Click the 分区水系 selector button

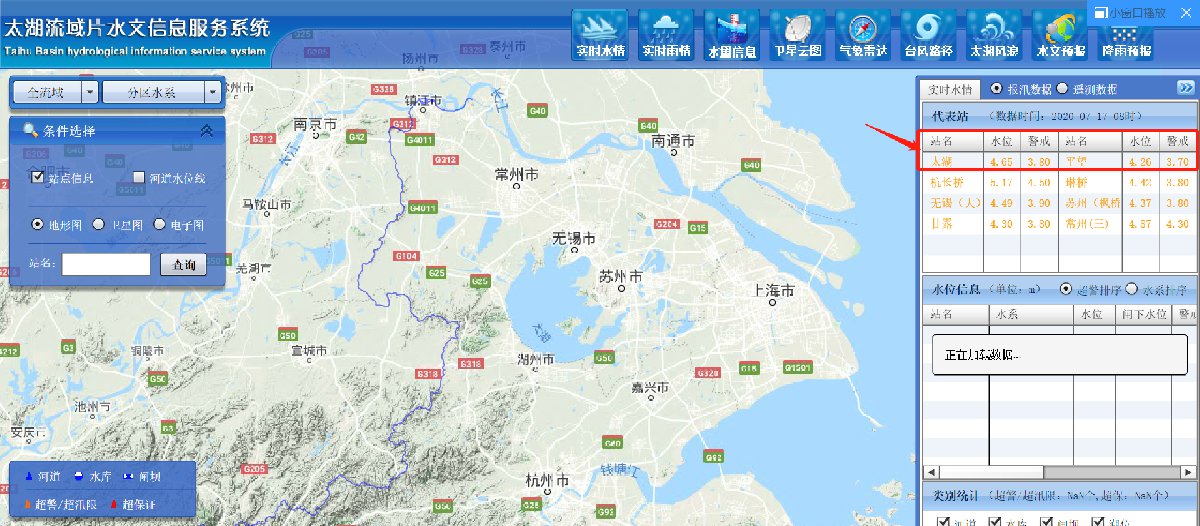pyautogui.click(x=153, y=92)
